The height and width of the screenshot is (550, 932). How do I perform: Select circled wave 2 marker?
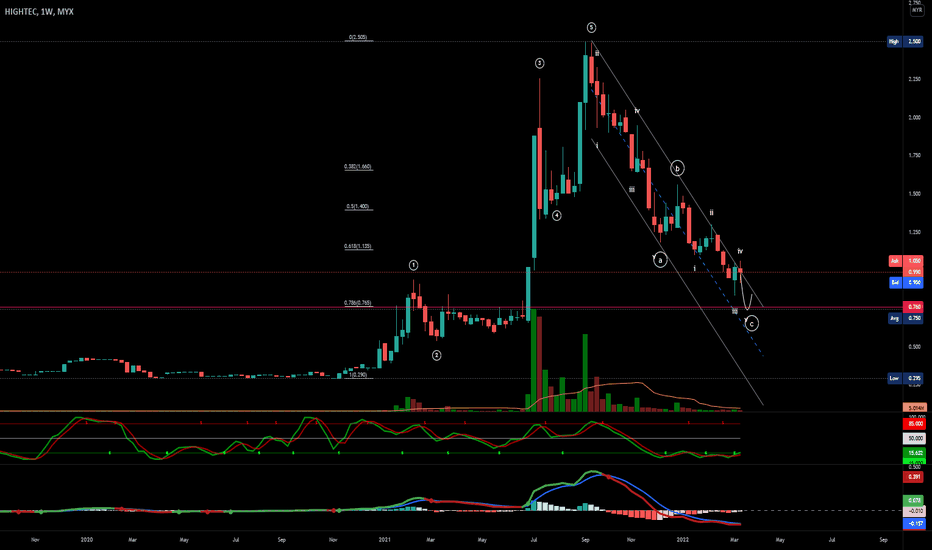pyautogui.click(x=436, y=356)
